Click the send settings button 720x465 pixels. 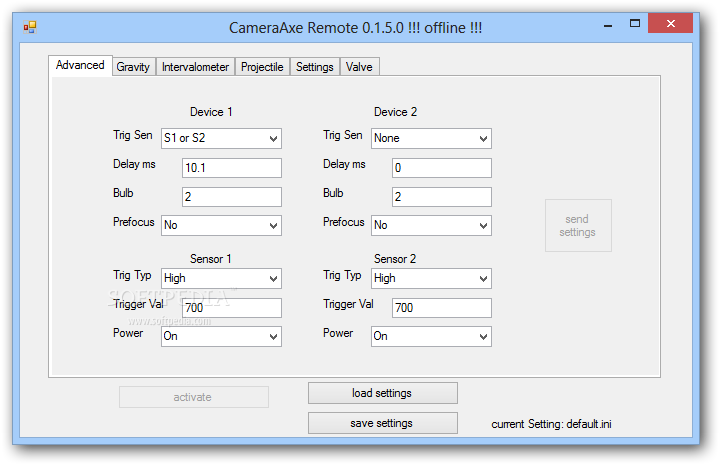(x=578, y=225)
